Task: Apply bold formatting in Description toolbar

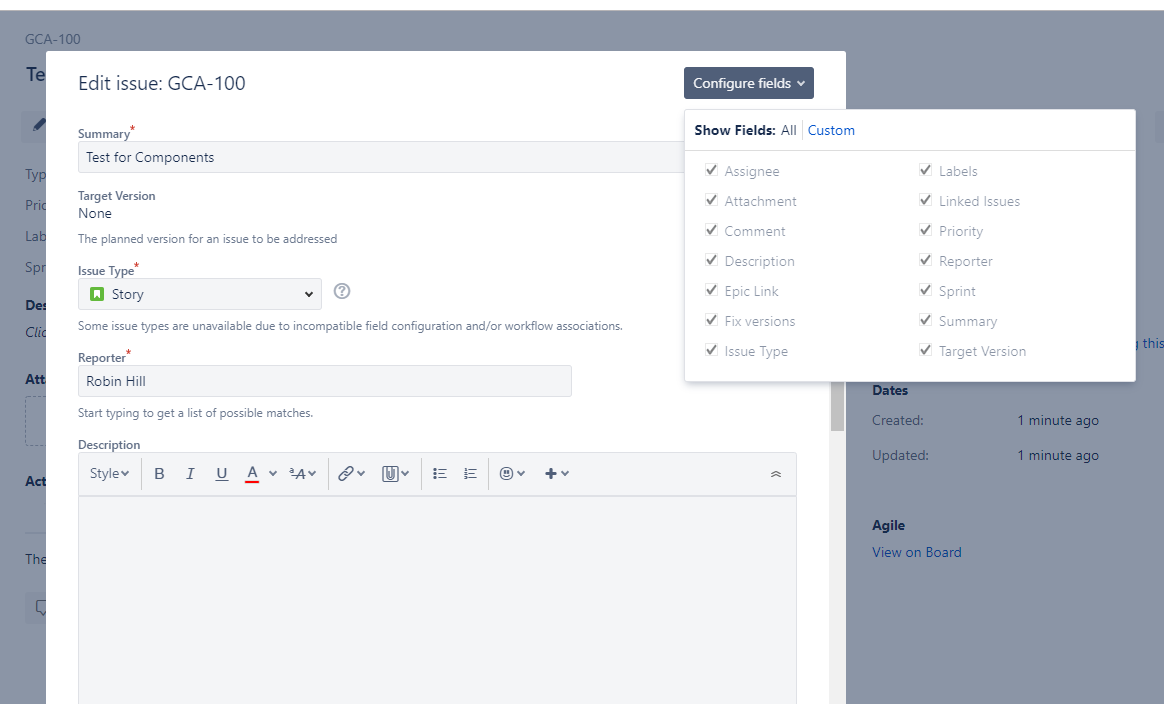Action: pyautogui.click(x=159, y=474)
